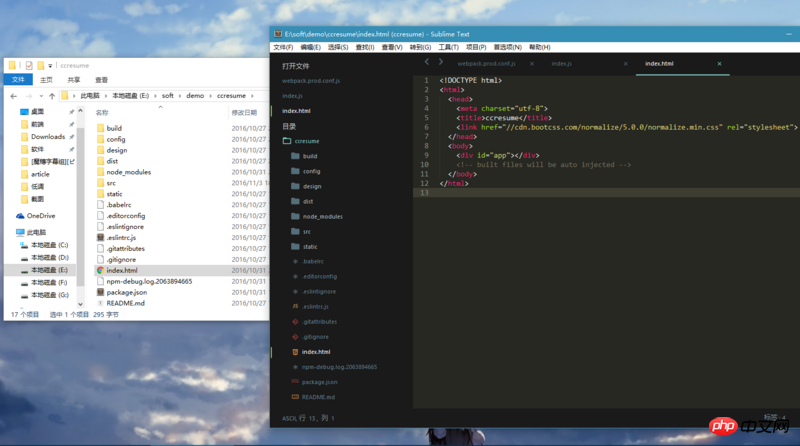Click the Chrome icon beside index.html in Explorer

pos(100,270)
